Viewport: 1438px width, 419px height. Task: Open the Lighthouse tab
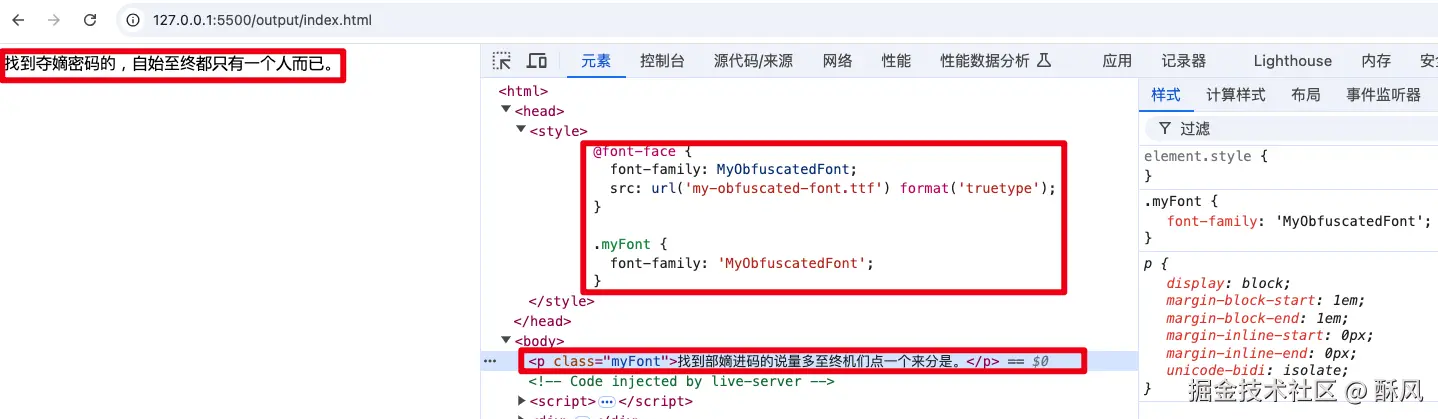coord(1293,61)
